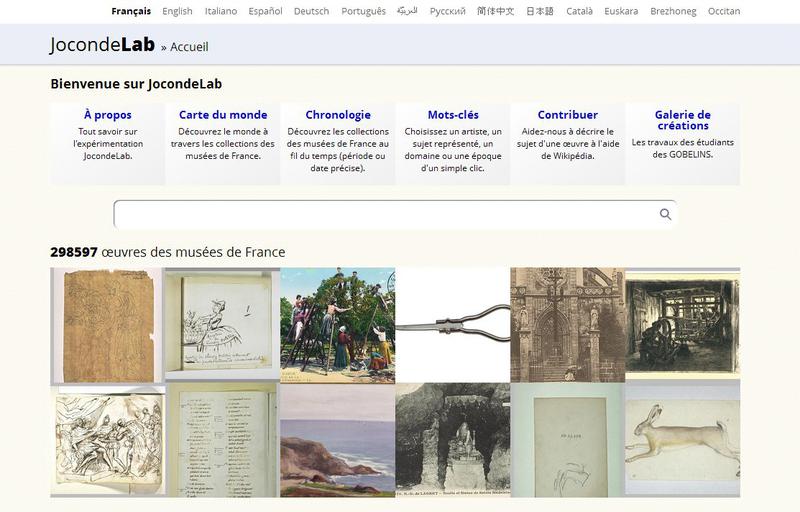Open Carte du monde page
Screen dimensions: 800x512
222,115
